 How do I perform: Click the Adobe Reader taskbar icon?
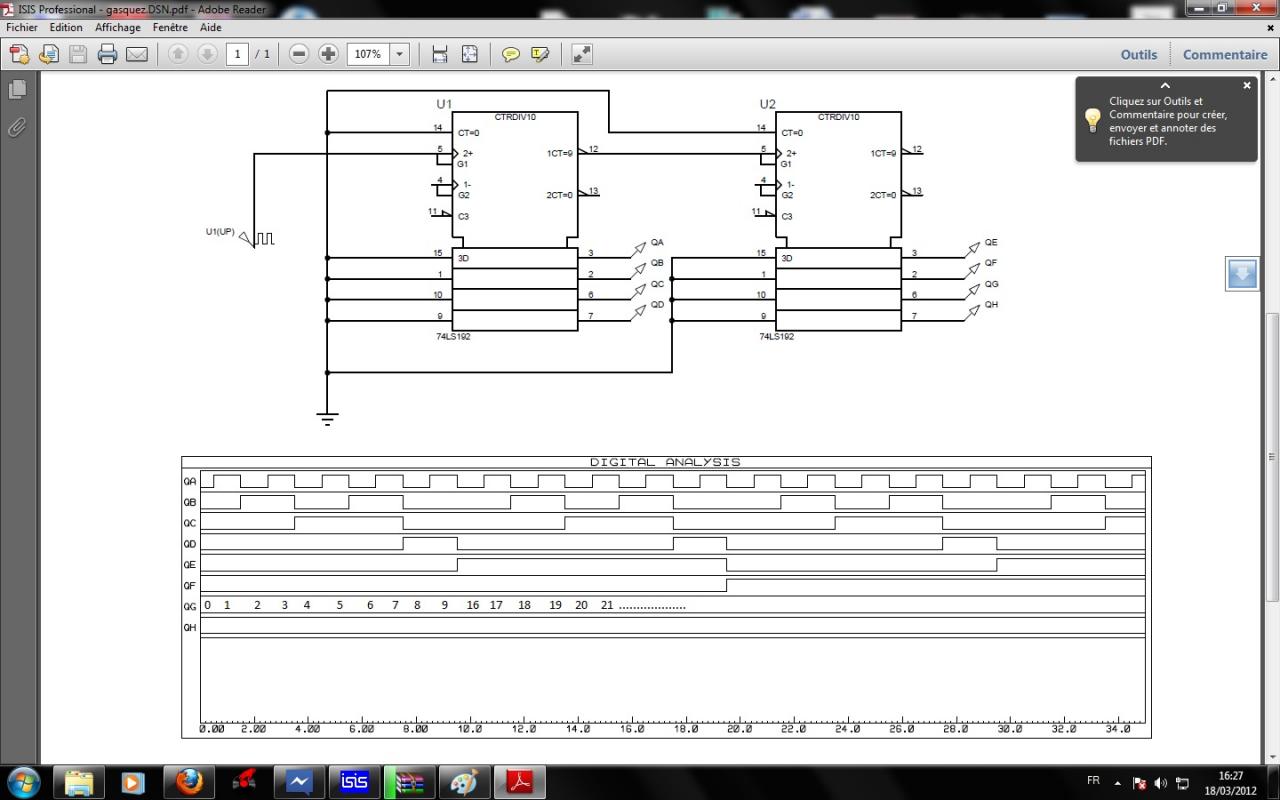tap(520, 781)
